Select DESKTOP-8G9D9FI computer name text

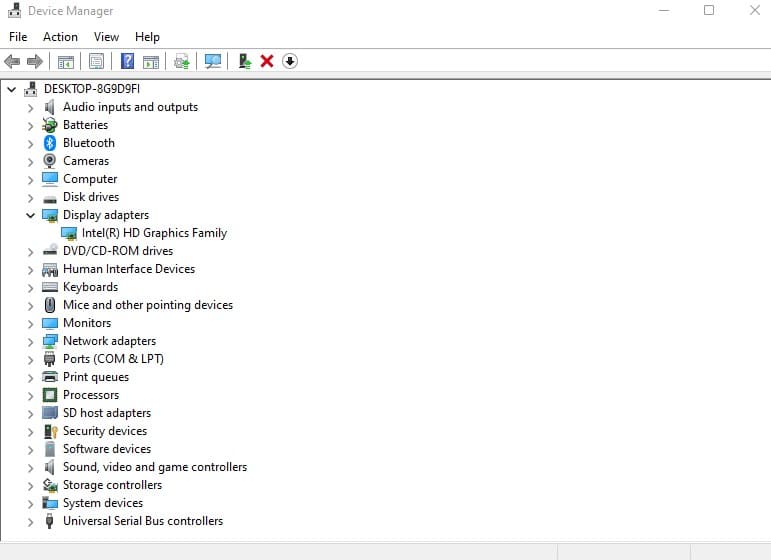pyautogui.click(x=92, y=89)
